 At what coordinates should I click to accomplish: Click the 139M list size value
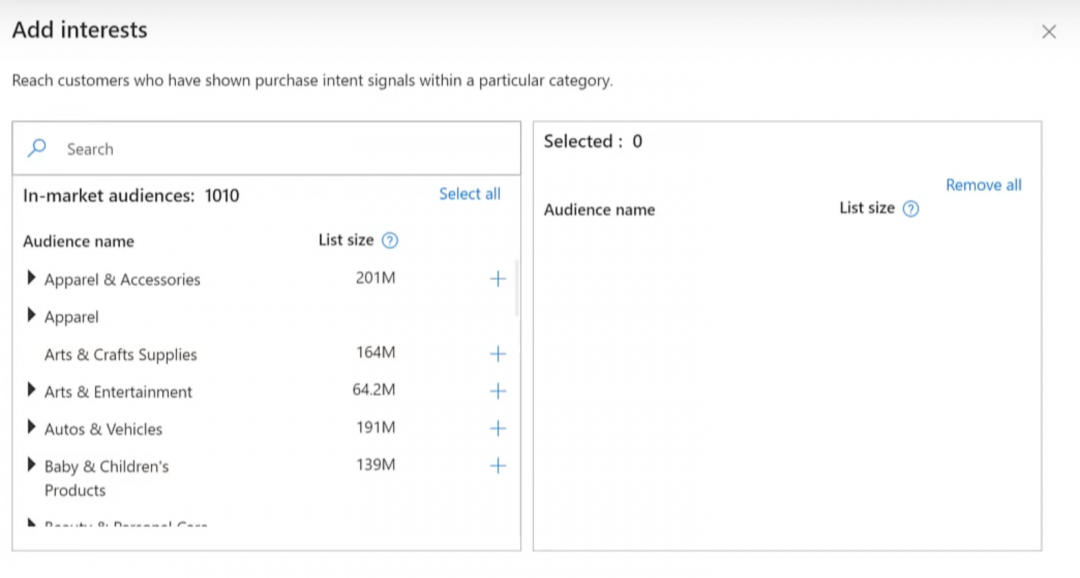tap(375, 464)
